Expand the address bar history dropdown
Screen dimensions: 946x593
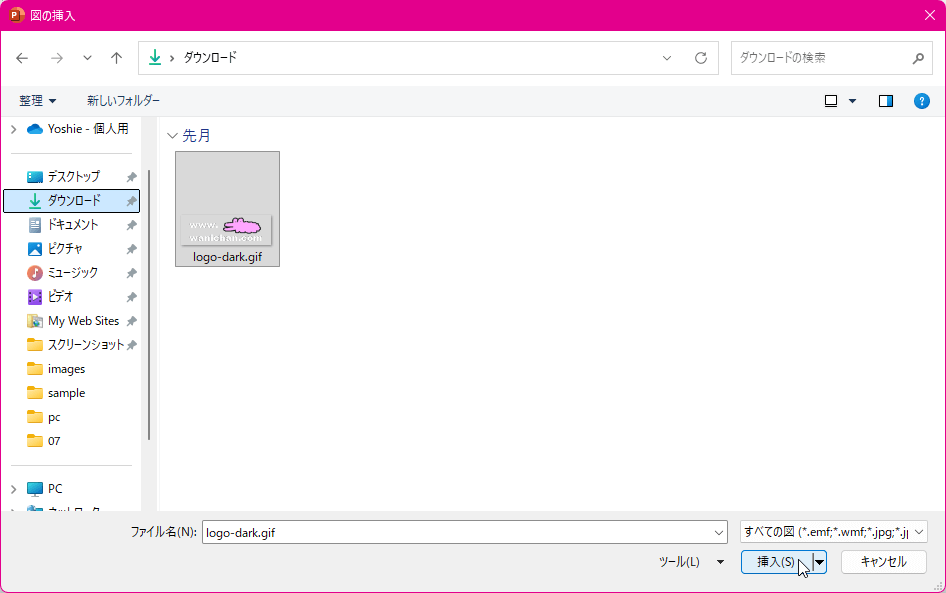(x=667, y=58)
